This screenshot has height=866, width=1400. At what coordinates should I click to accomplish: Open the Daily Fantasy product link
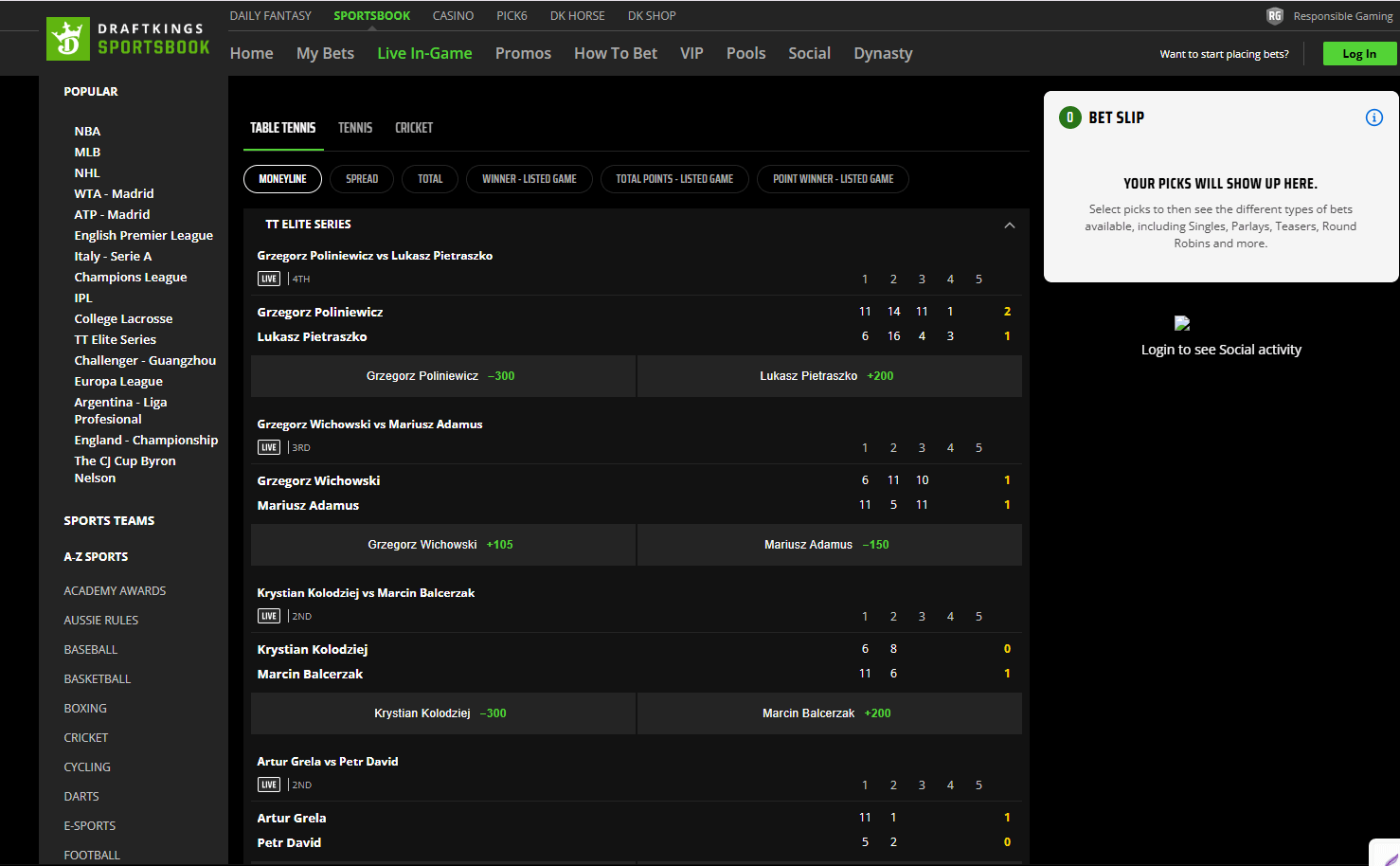pos(271,16)
